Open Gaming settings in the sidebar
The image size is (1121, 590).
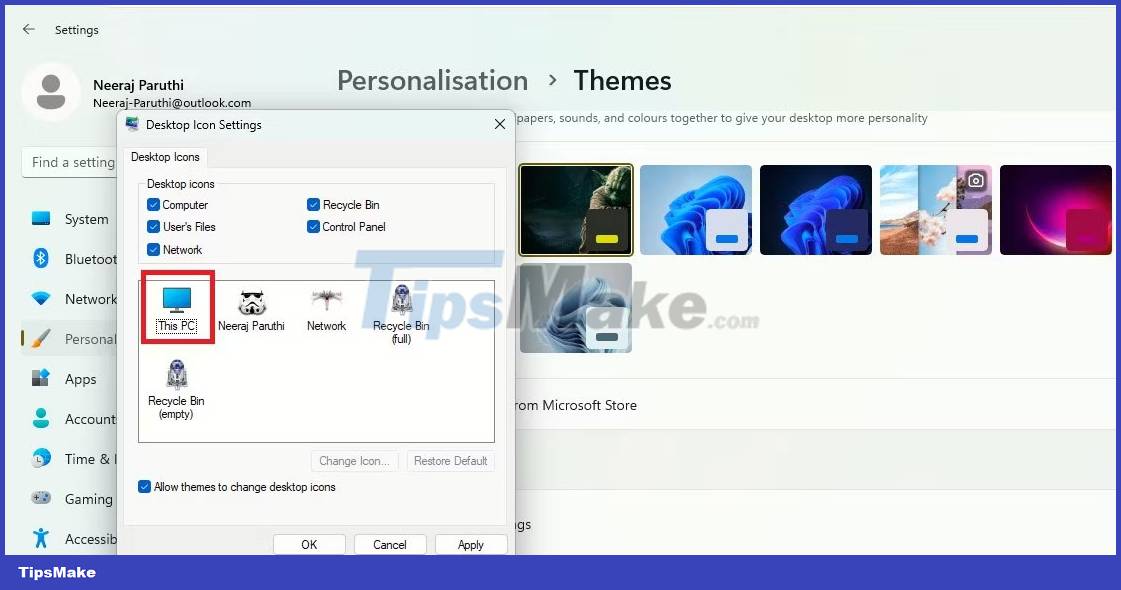click(90, 499)
